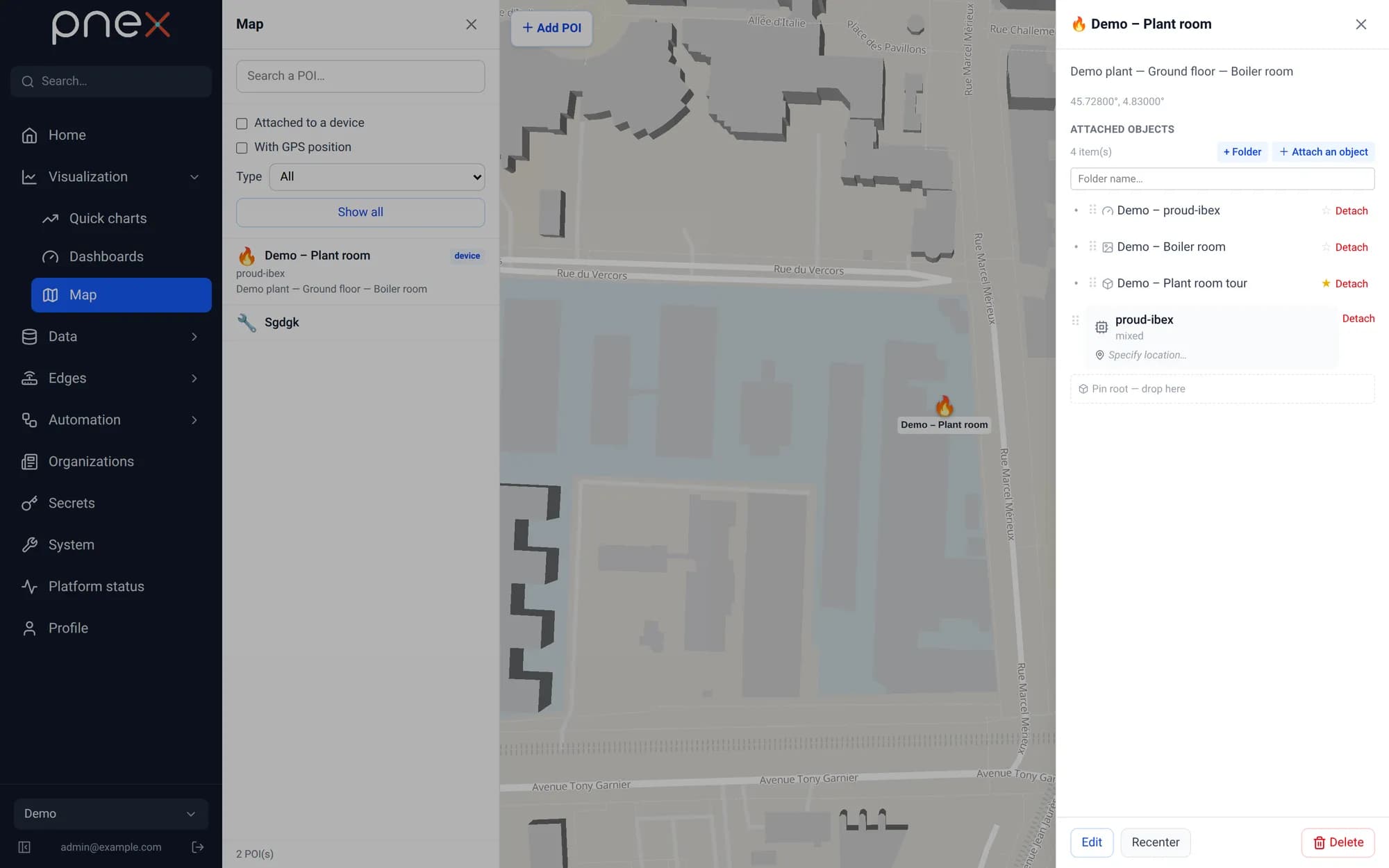This screenshot has height=868, width=1389.
Task: Click the Delete button
Action: click(x=1338, y=842)
